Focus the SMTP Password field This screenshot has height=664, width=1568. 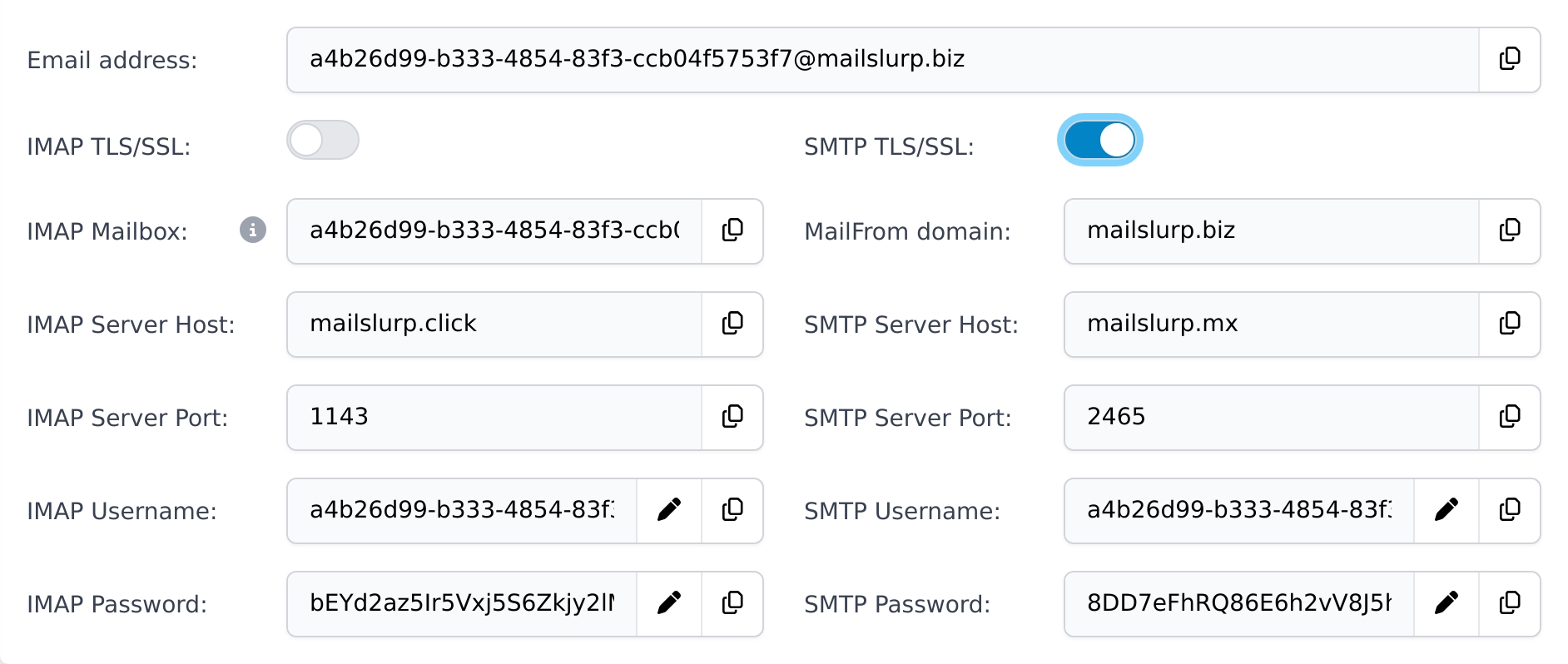point(1239,604)
